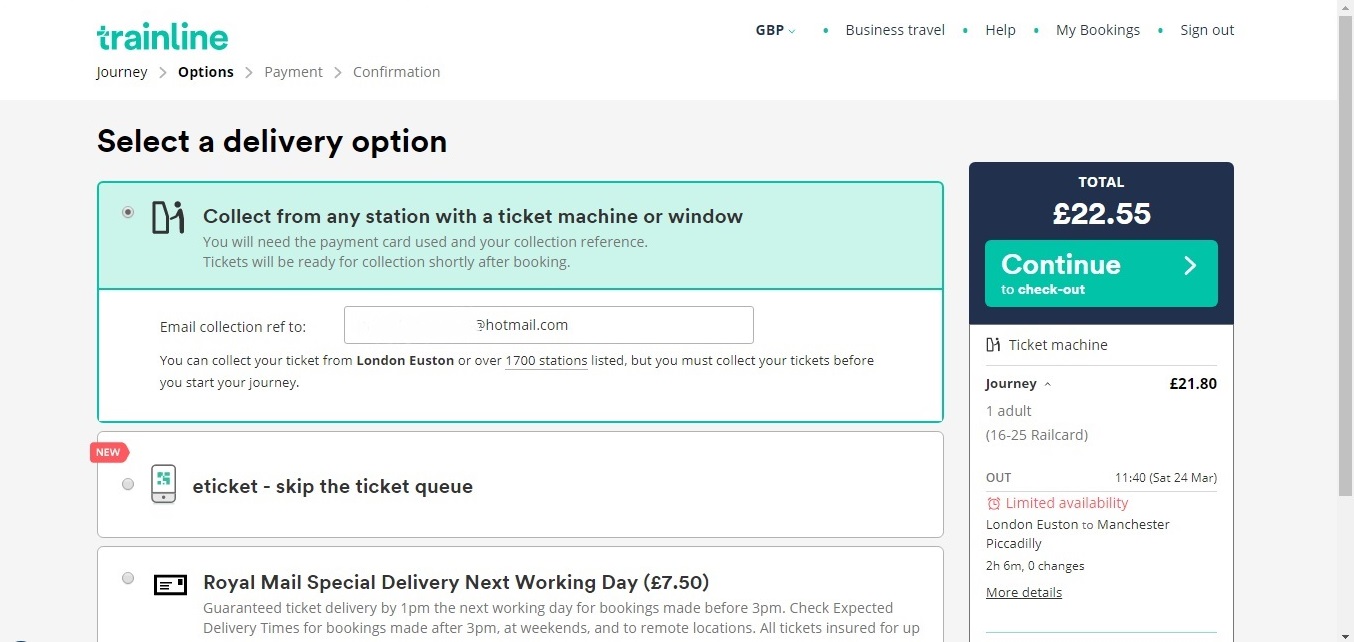Select the Royal Mail Special Delivery radio button

pos(127,578)
